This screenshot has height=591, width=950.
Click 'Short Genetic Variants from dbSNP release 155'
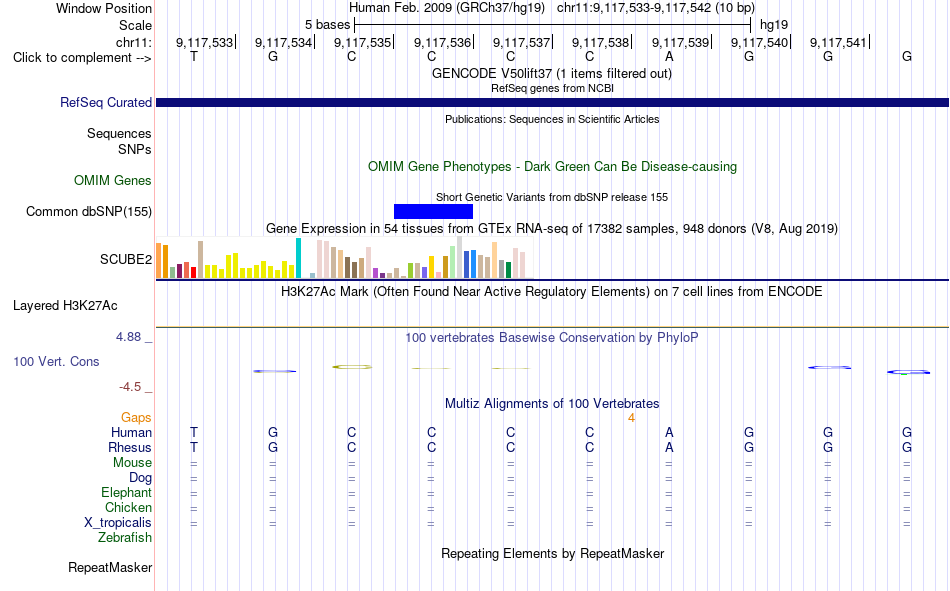[552, 198]
